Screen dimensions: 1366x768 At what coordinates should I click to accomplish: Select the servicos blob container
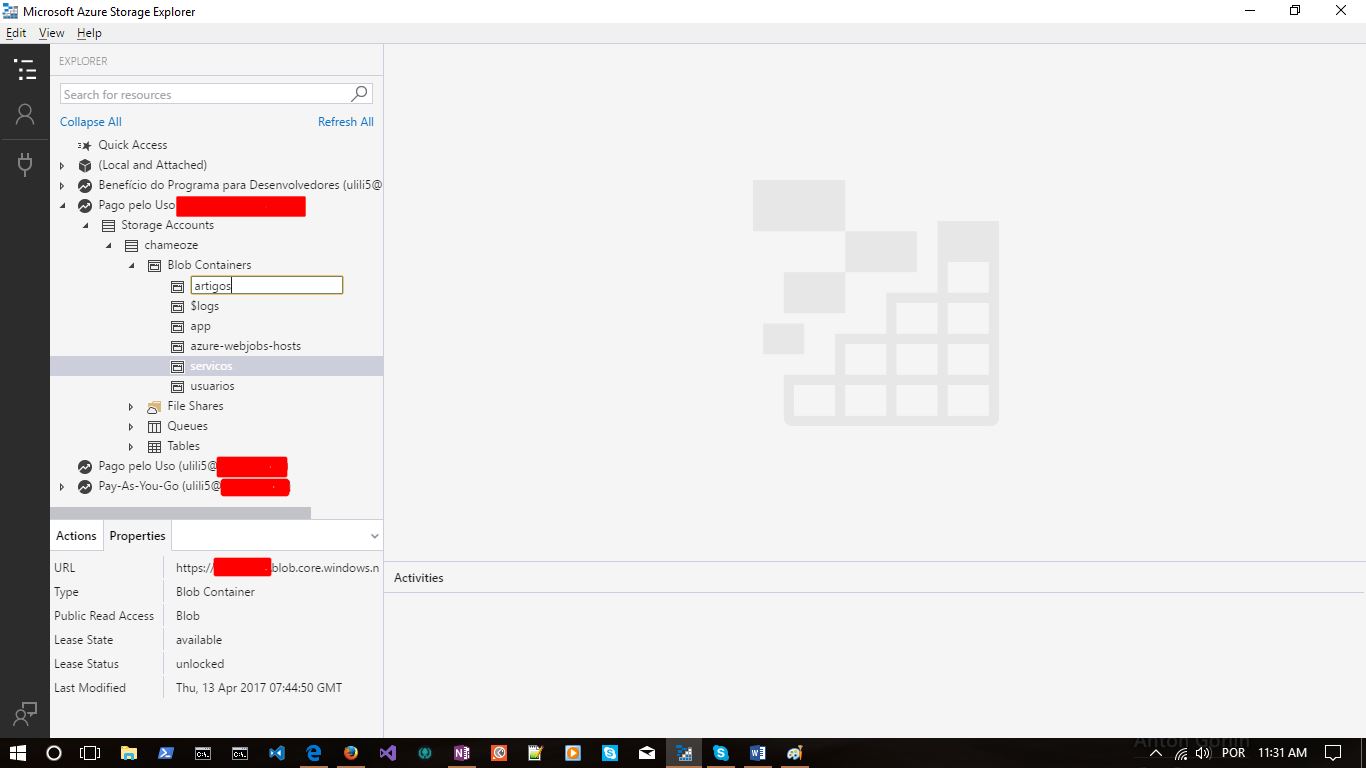pyautogui.click(x=211, y=366)
